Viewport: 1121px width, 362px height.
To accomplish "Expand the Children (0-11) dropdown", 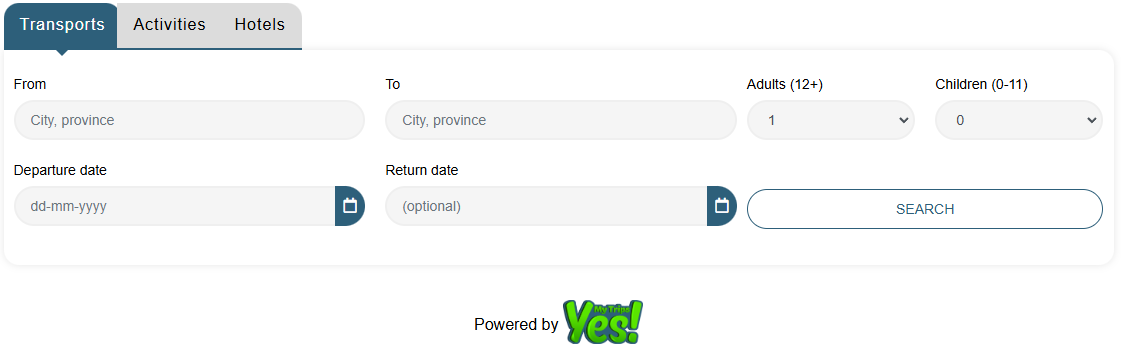I will [1019, 120].
